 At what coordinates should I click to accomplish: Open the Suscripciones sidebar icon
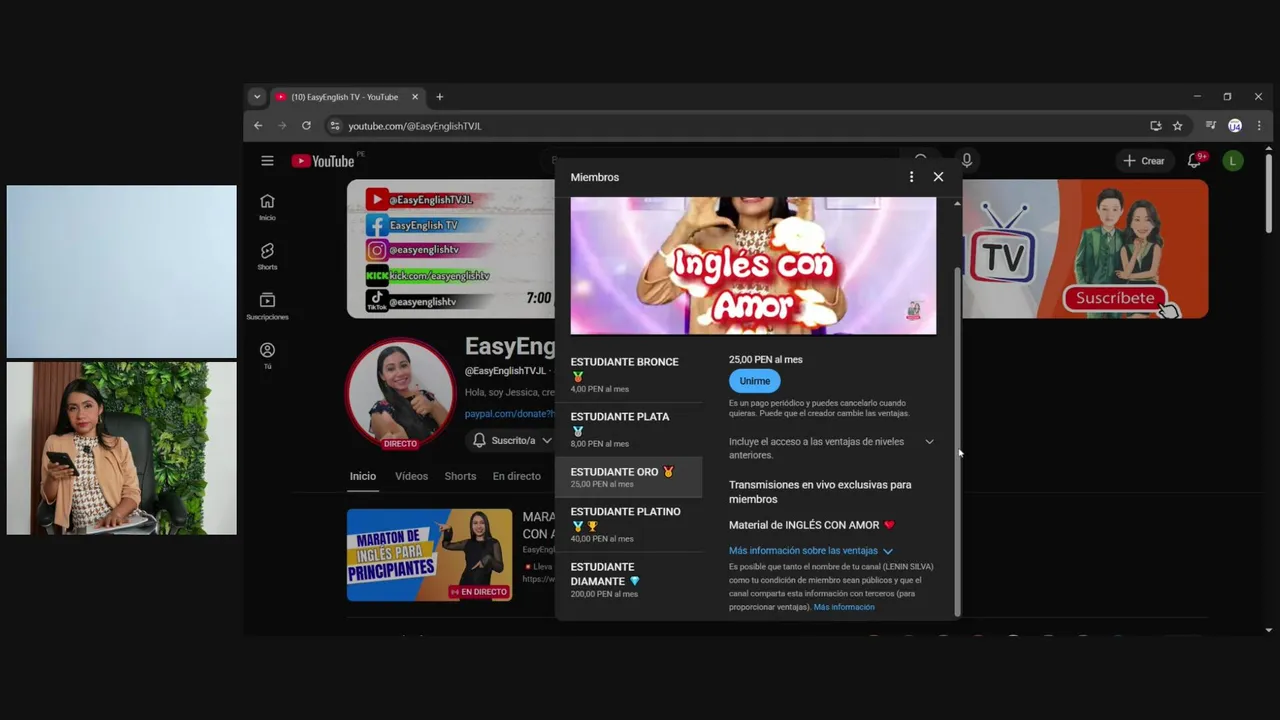(x=267, y=306)
